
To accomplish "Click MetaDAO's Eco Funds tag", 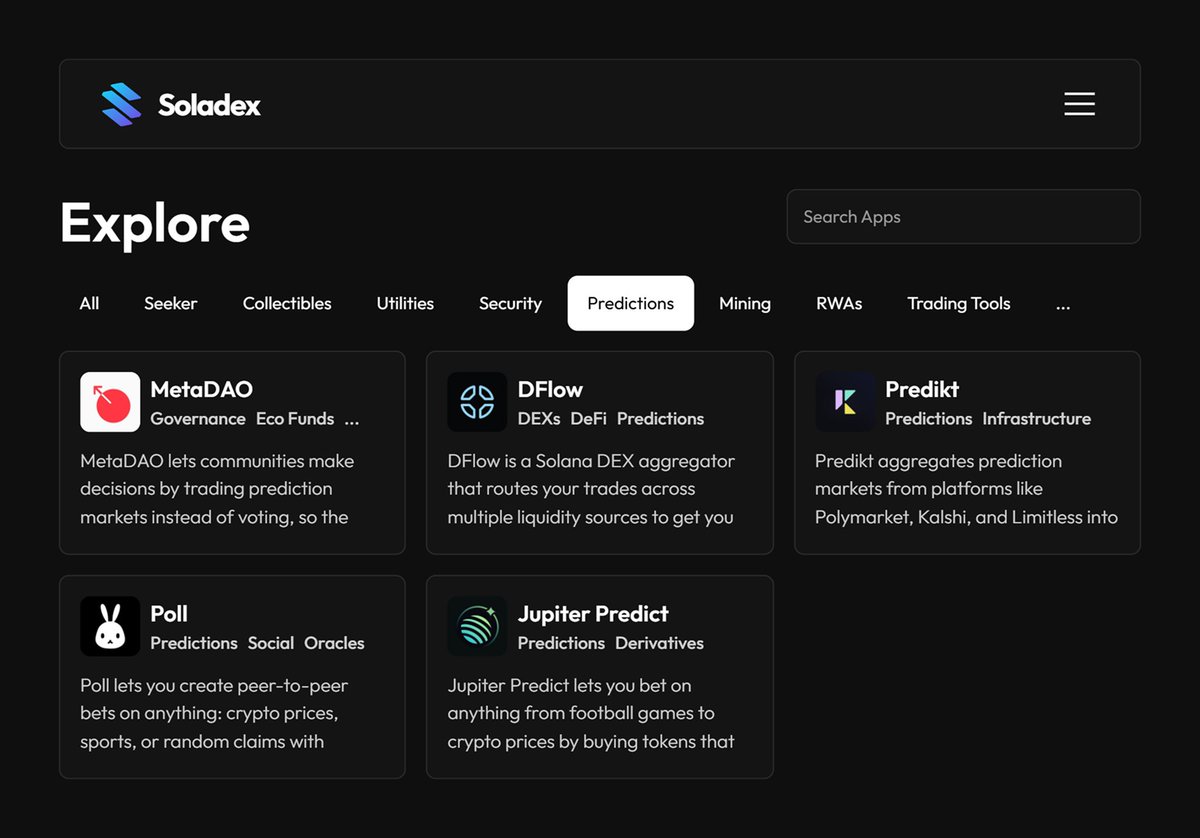I will (x=295, y=419).
